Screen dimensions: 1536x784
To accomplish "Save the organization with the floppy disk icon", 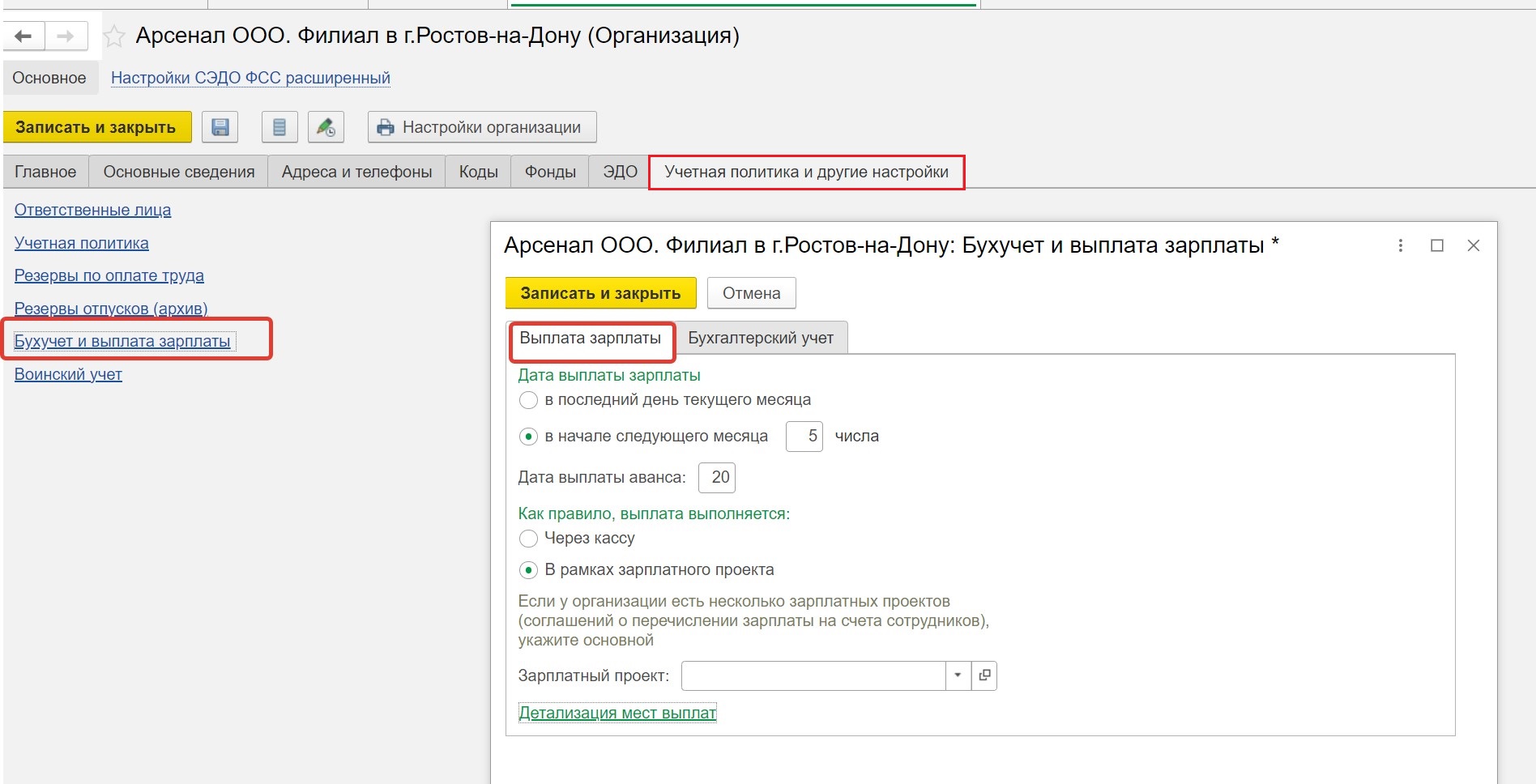I will [x=220, y=127].
